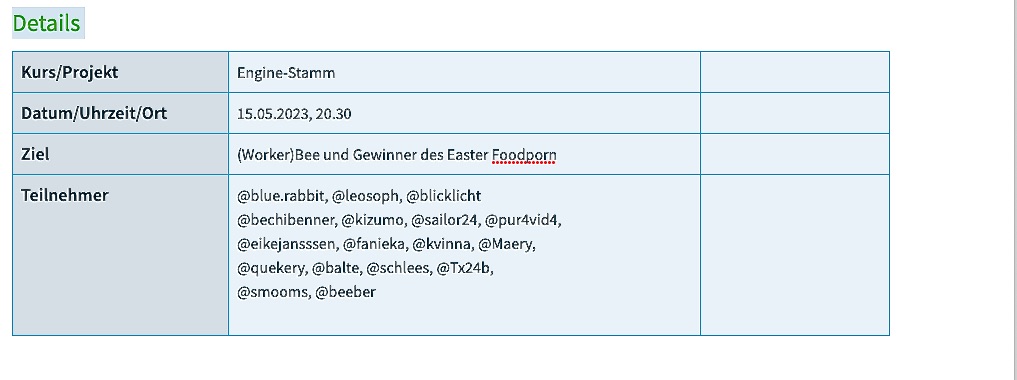Click the Engine-Stamm cell text

(x=286, y=73)
